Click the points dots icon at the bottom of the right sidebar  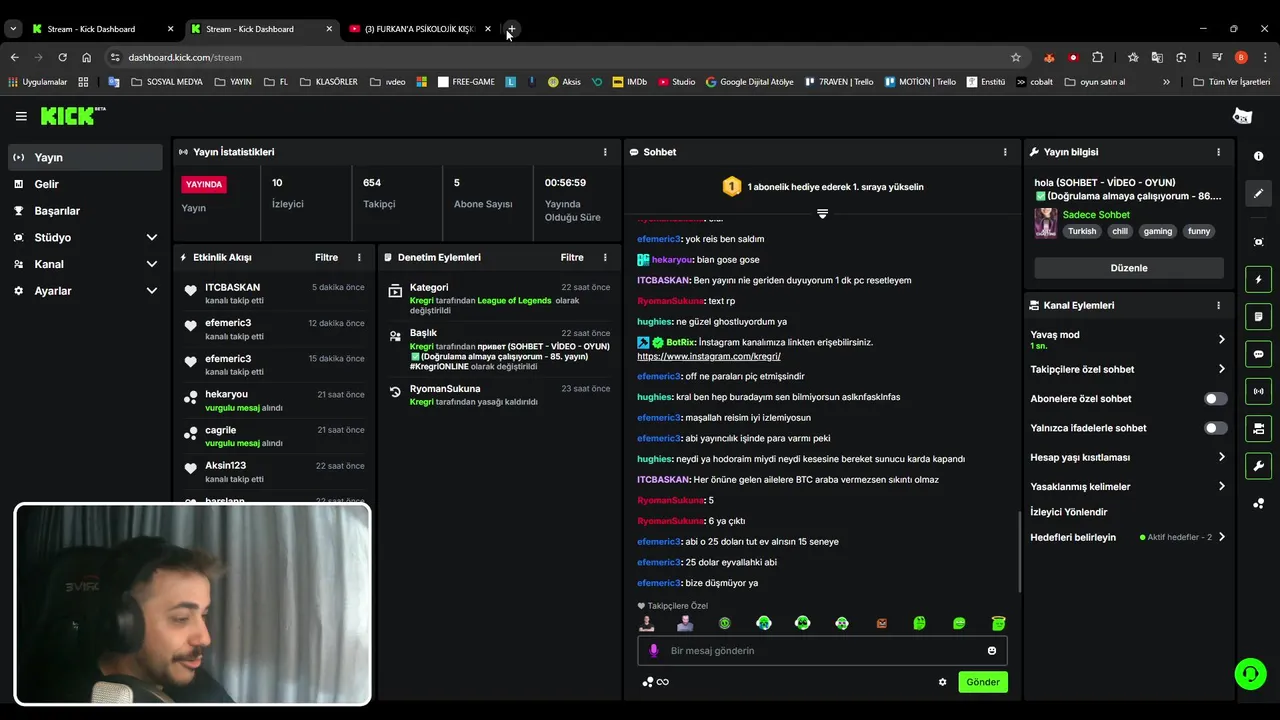click(x=1258, y=503)
